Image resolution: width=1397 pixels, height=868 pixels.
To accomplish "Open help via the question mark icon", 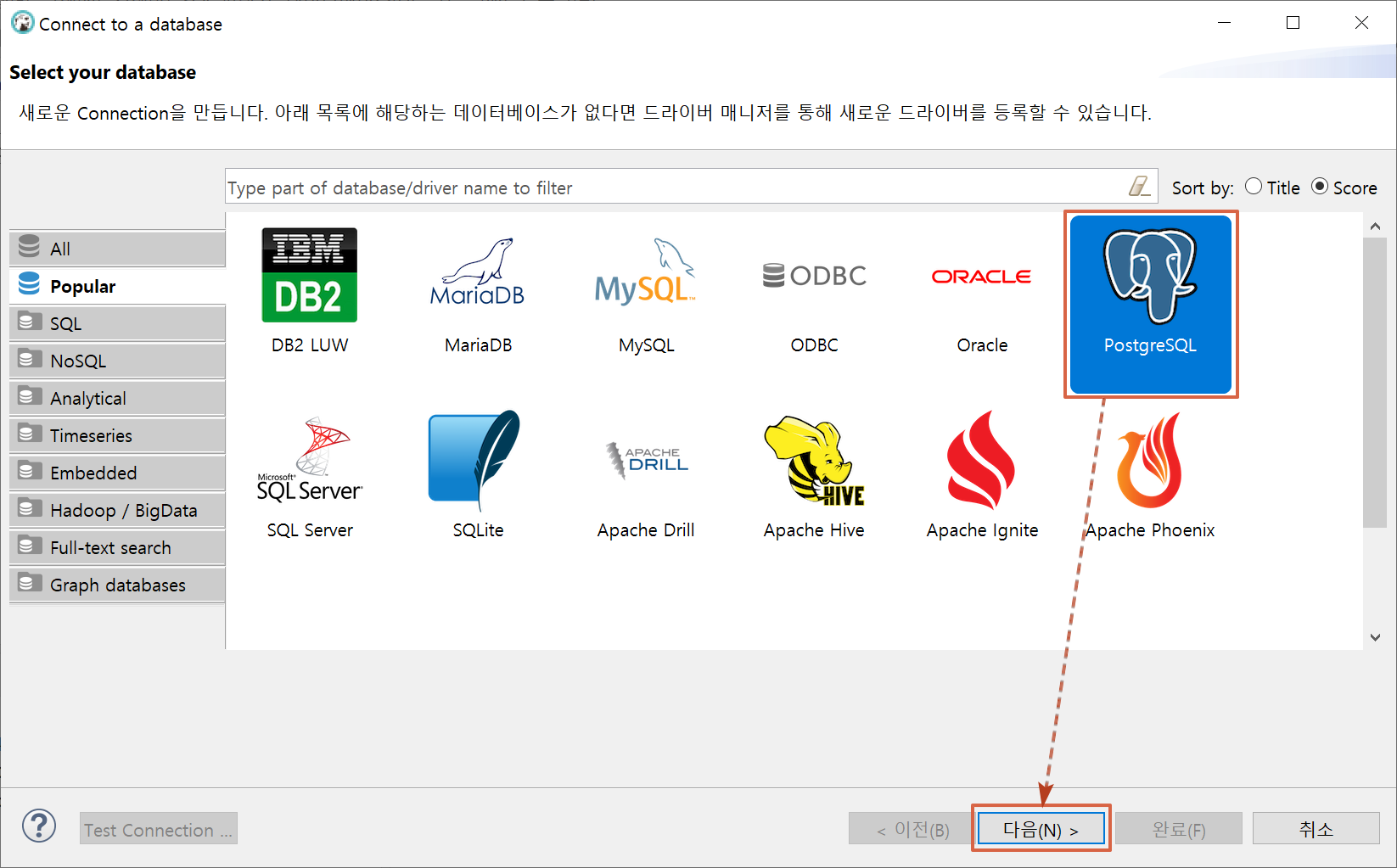I will (x=39, y=826).
